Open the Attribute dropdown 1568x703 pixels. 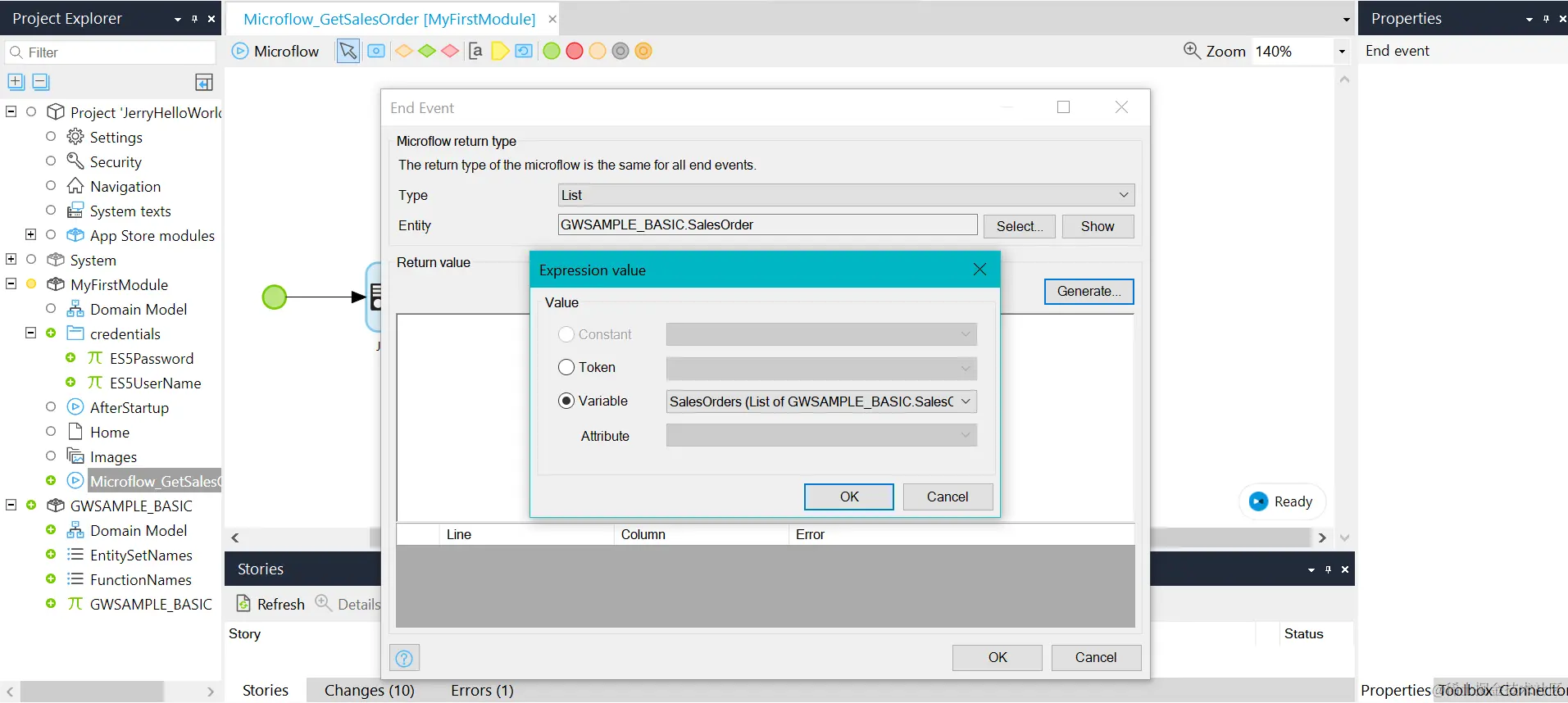tap(821, 435)
